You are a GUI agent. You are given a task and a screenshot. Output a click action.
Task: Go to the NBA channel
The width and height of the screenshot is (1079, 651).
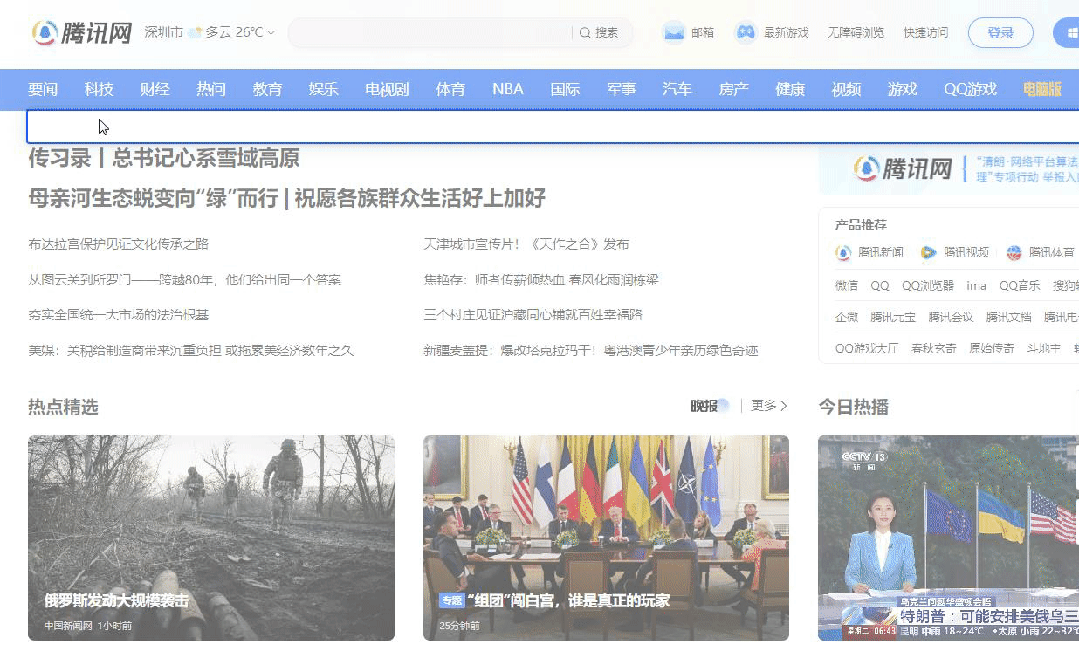508,89
